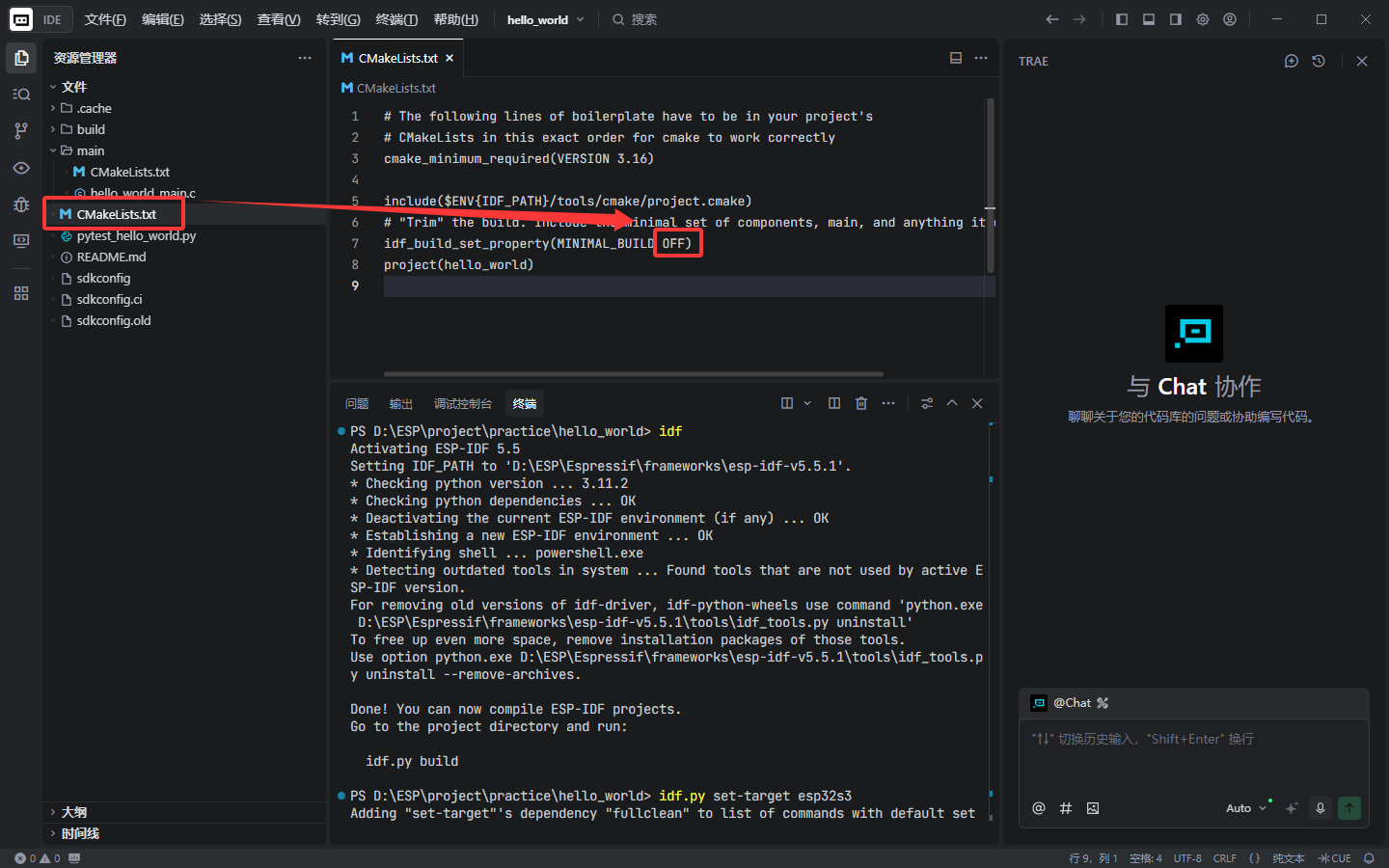This screenshot has width=1389, height=868.
Task: Click the @Chat agent tools icon
Action: click(x=1103, y=703)
